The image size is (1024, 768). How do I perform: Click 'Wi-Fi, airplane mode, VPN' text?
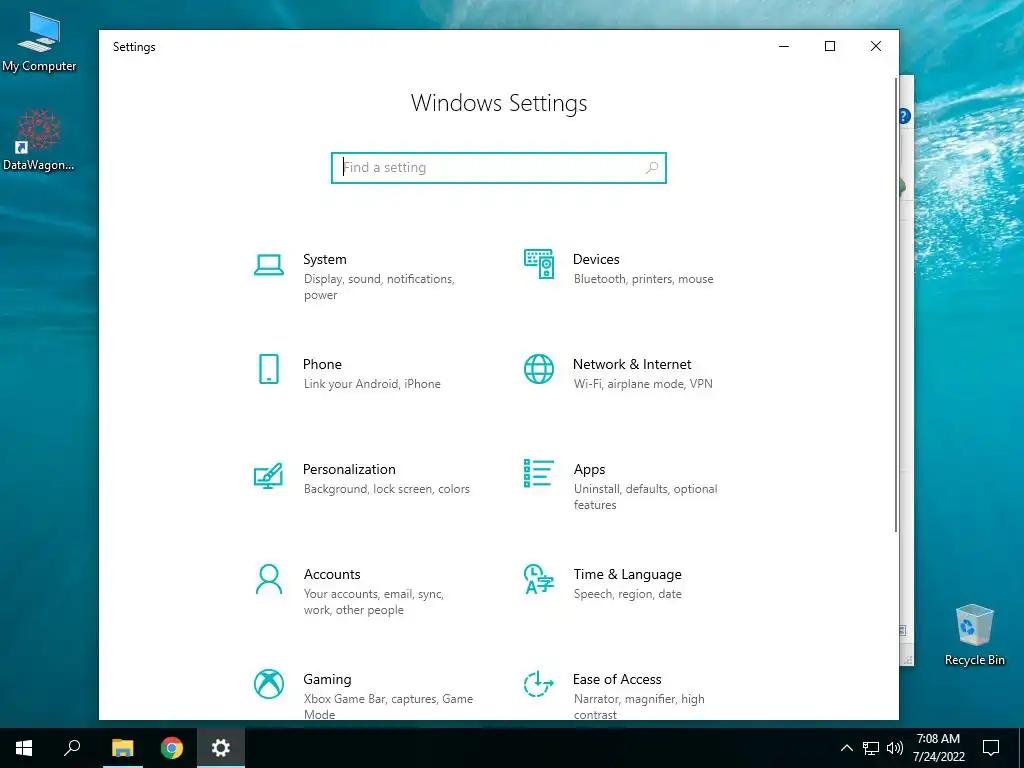[643, 384]
